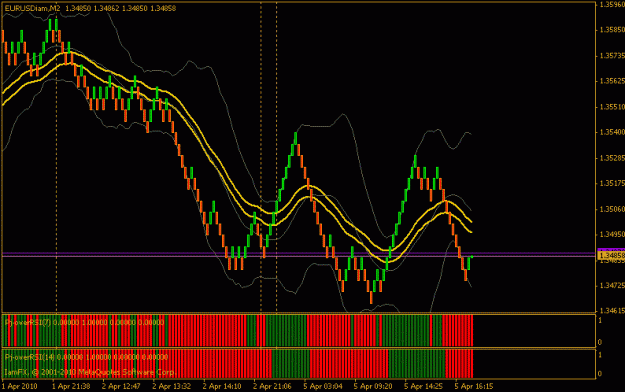Click the 1.35285 price axis label
Image resolution: width=625 pixels, height=392 pixels.
pos(612,158)
